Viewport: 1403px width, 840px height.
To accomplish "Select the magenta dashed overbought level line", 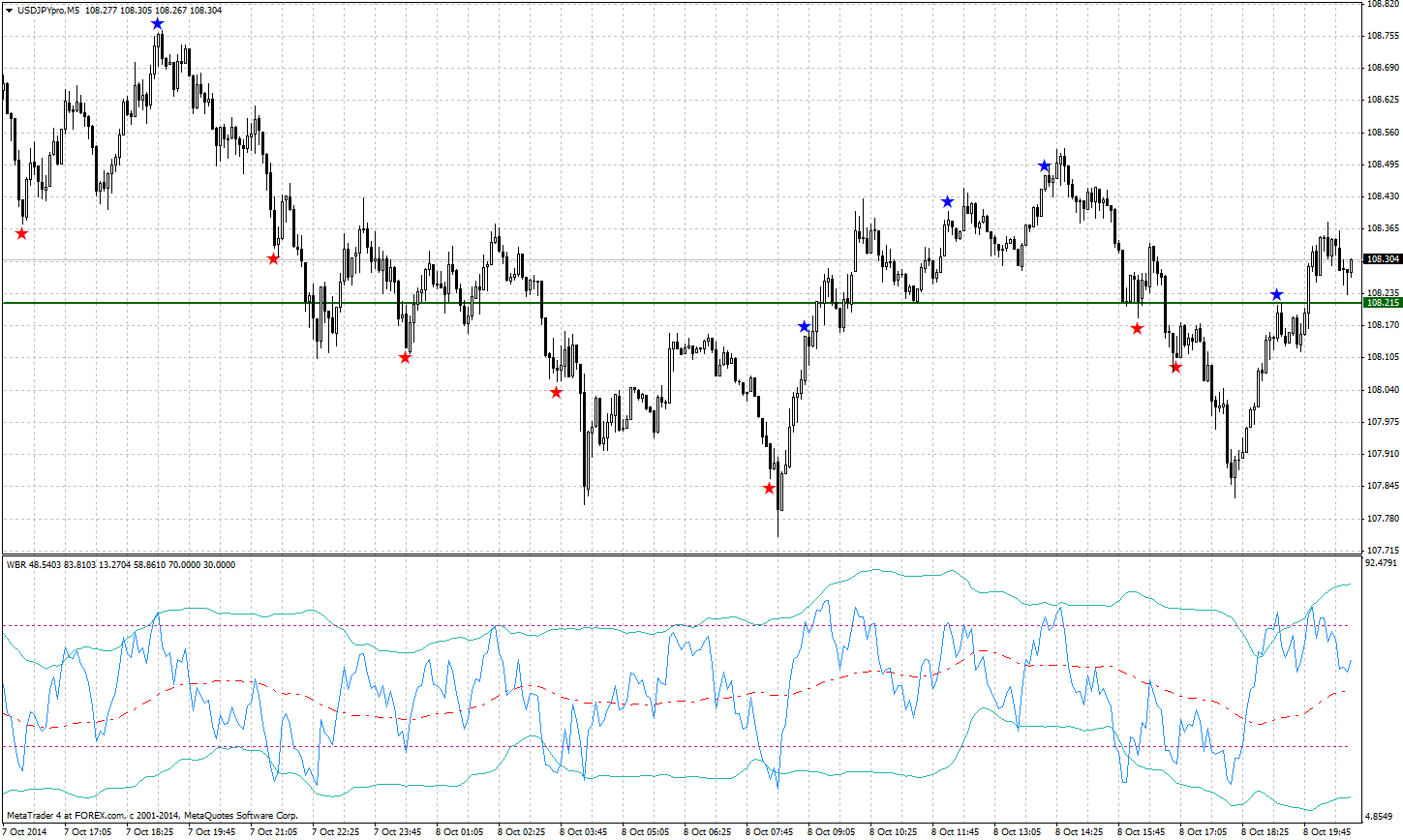I will click(x=678, y=624).
